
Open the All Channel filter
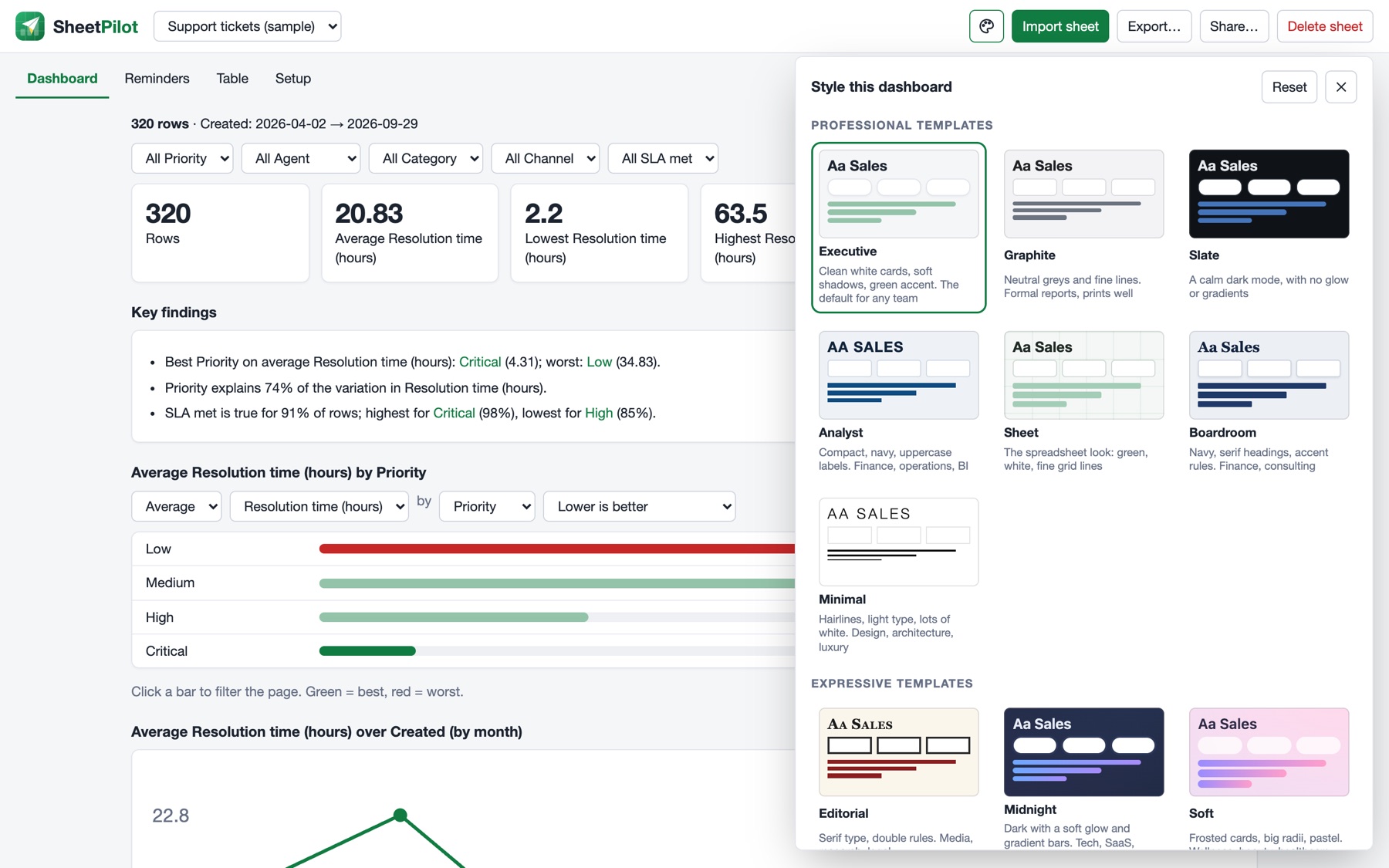click(x=546, y=158)
